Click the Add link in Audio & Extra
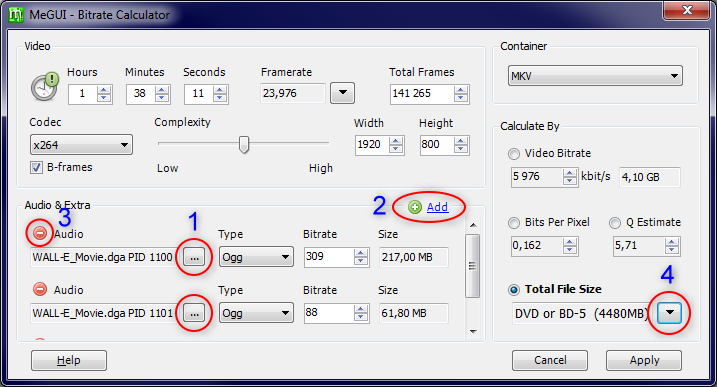The image size is (717, 387). 437,207
